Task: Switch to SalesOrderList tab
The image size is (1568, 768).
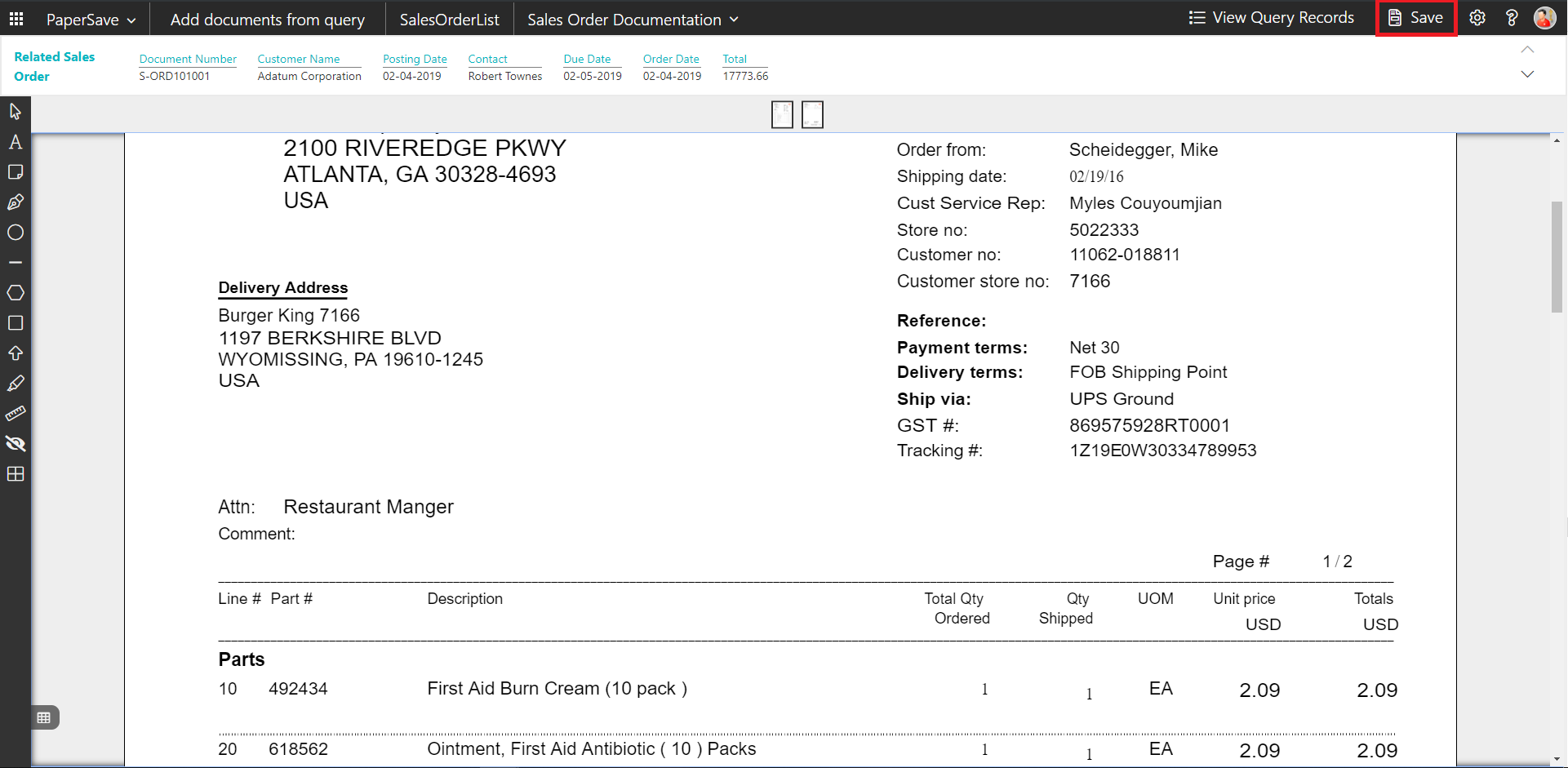Action: (449, 20)
